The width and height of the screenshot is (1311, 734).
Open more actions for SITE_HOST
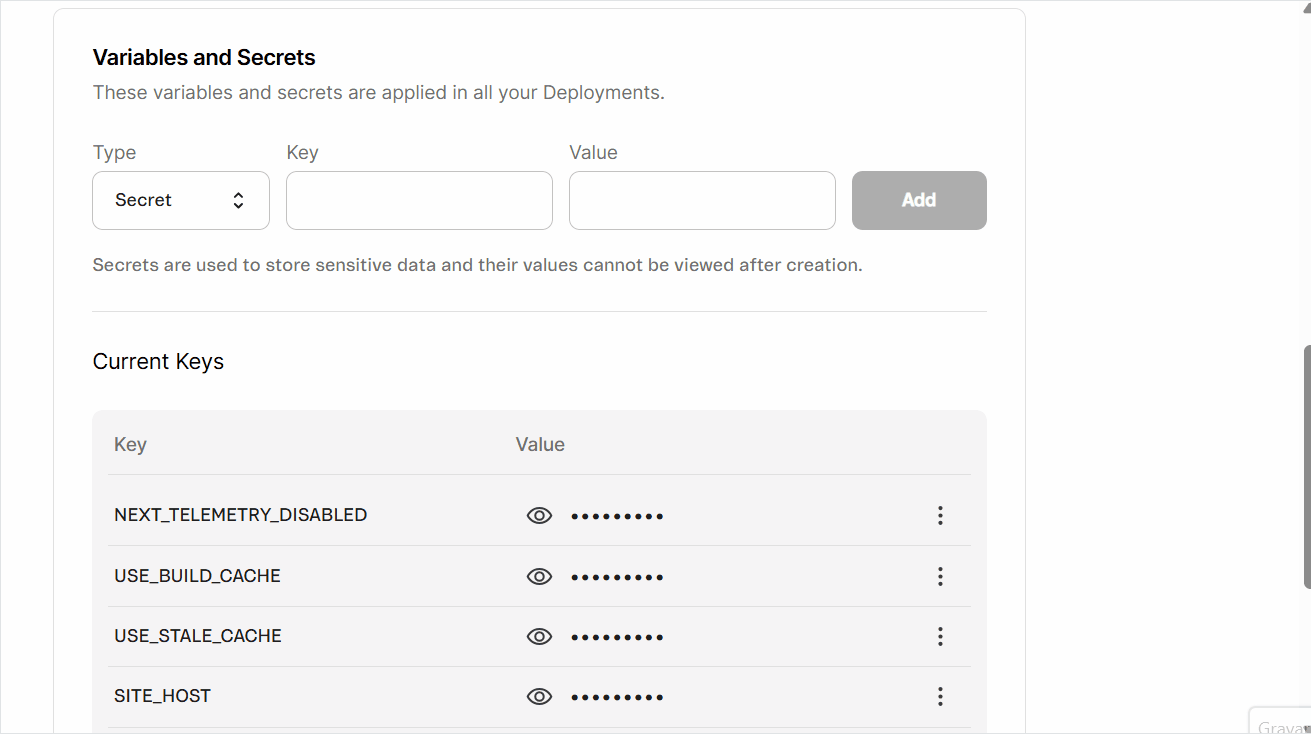coord(940,697)
